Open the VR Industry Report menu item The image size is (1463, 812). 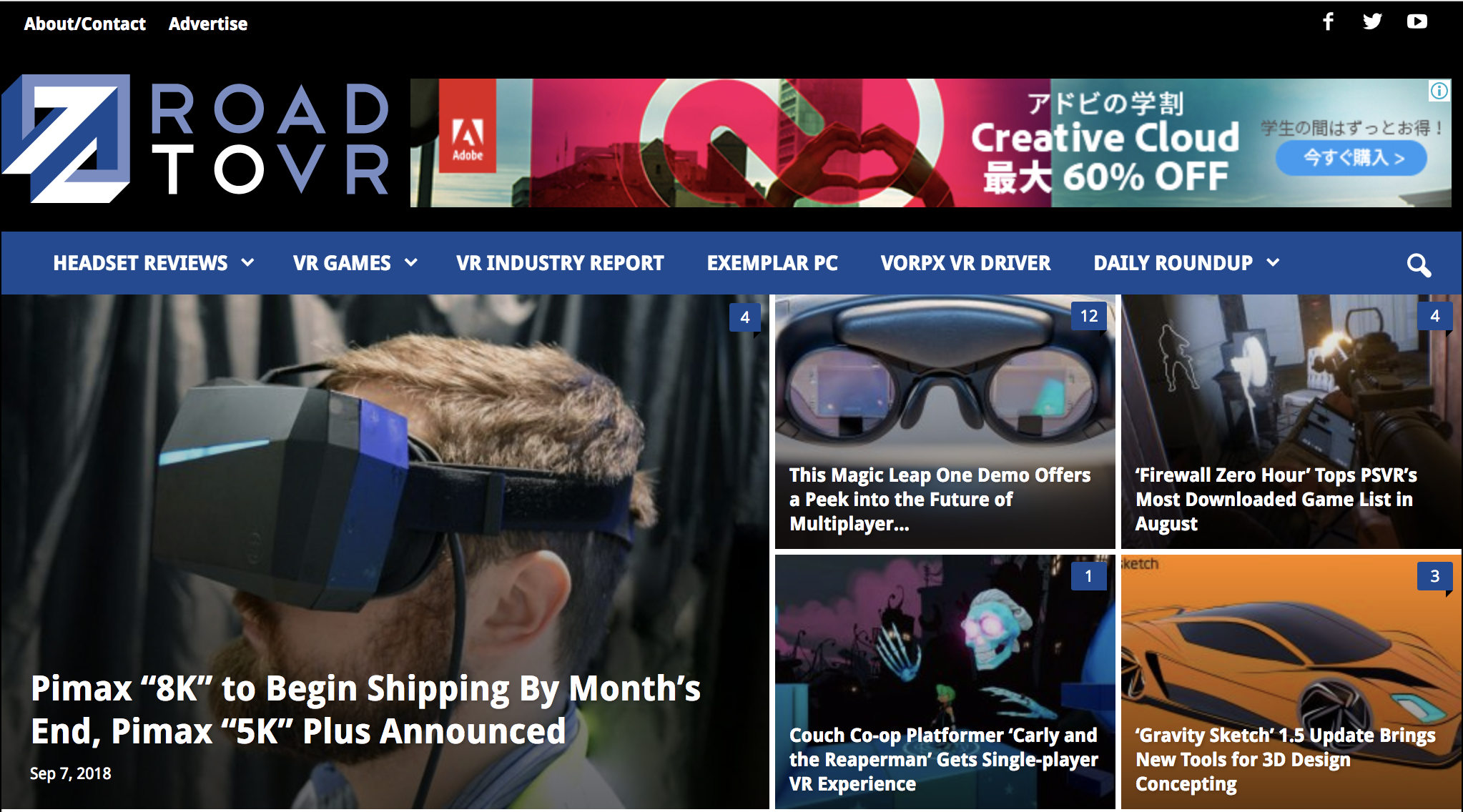tap(560, 263)
